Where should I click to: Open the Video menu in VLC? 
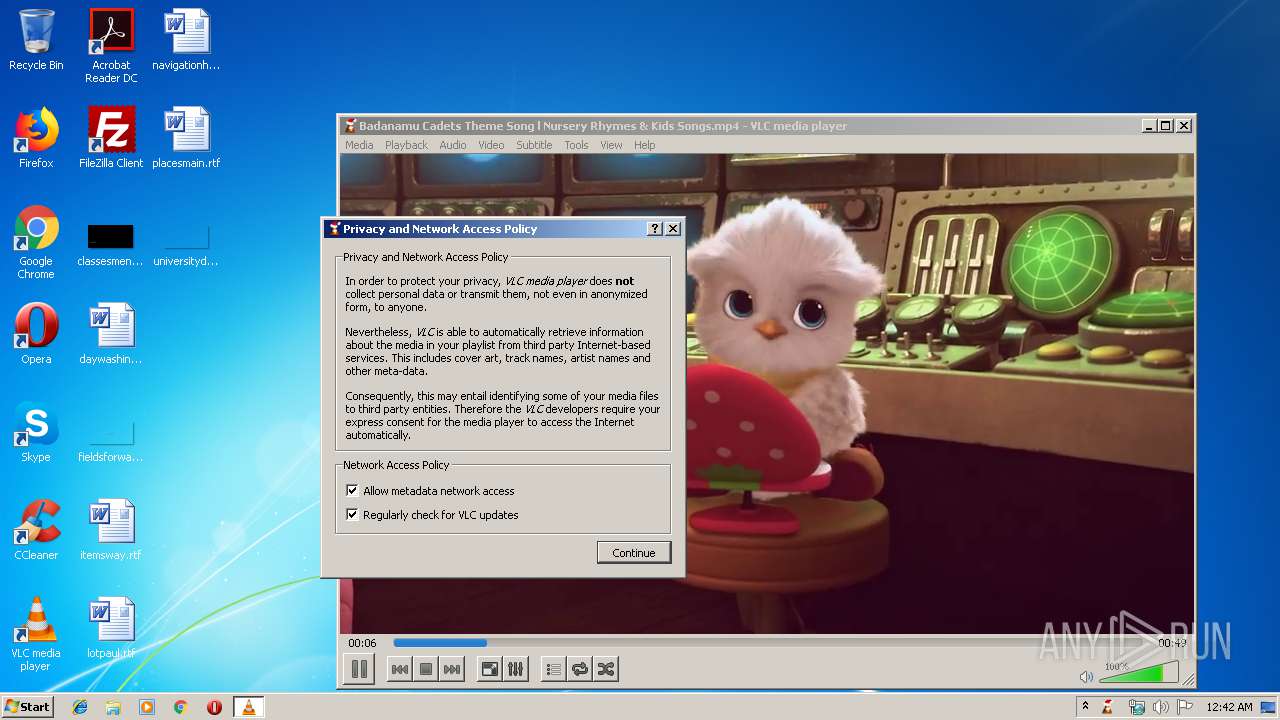491,145
